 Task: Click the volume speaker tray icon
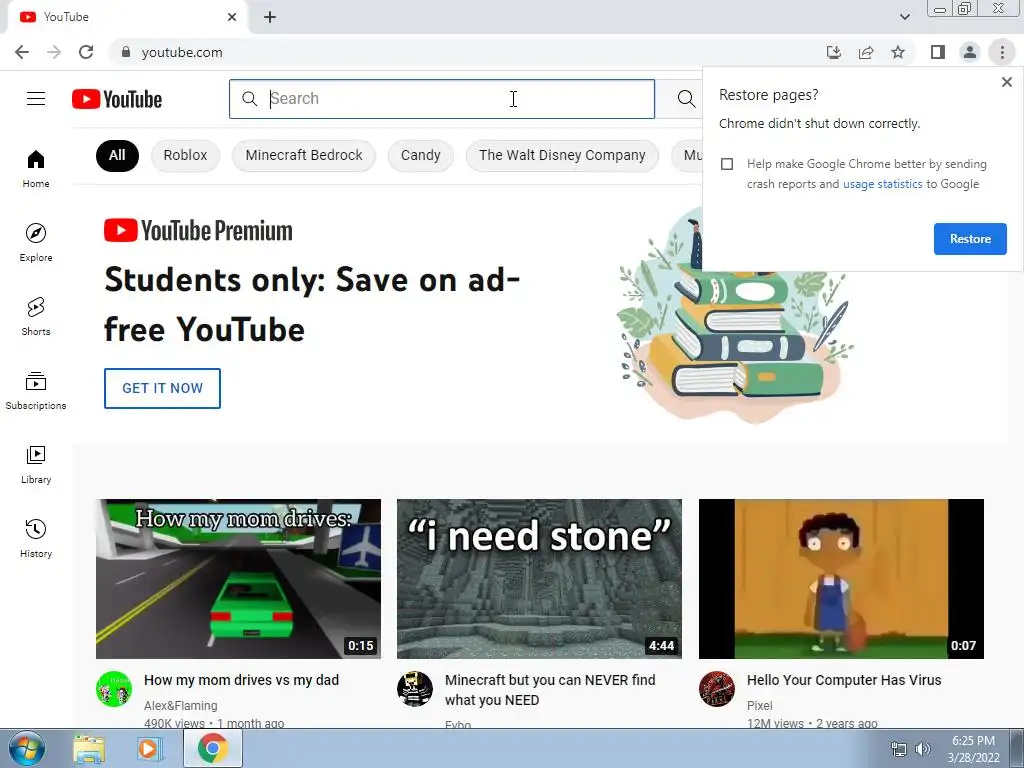click(922, 749)
